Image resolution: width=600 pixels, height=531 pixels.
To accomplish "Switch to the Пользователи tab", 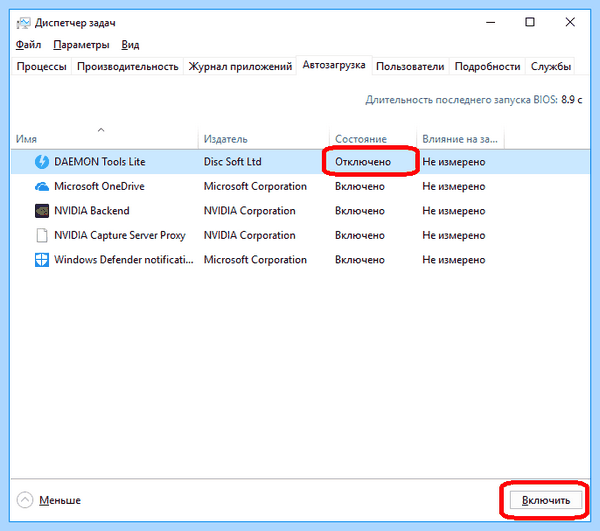I will coord(410,67).
